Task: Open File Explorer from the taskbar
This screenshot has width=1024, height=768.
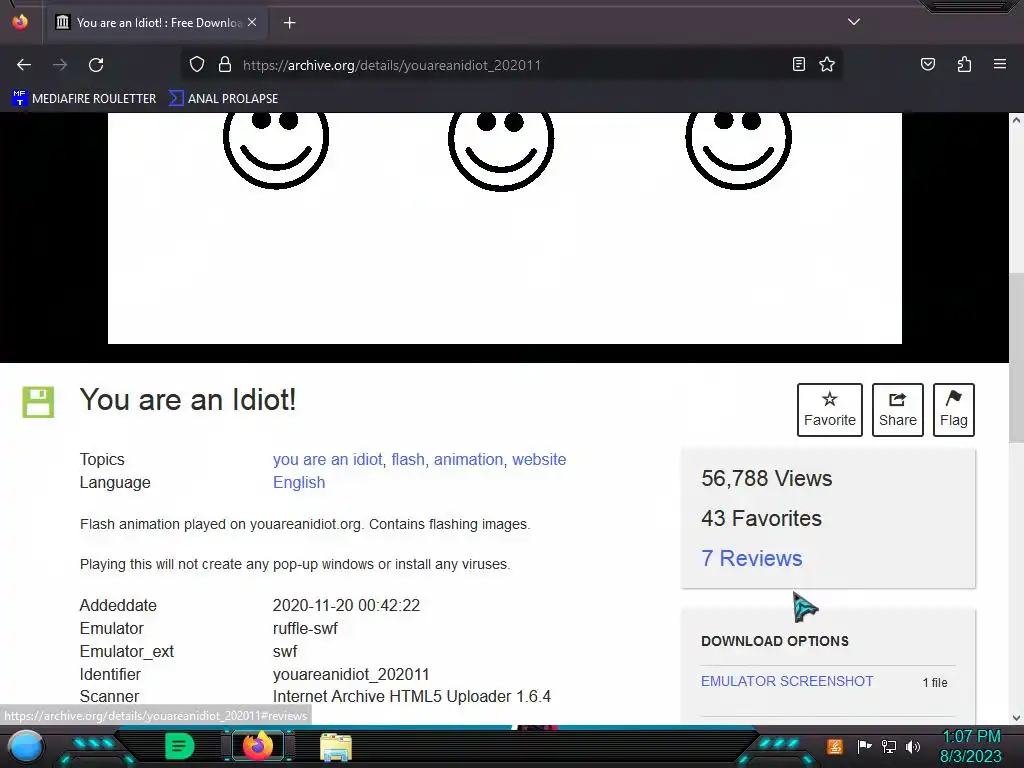Action: pos(336,746)
